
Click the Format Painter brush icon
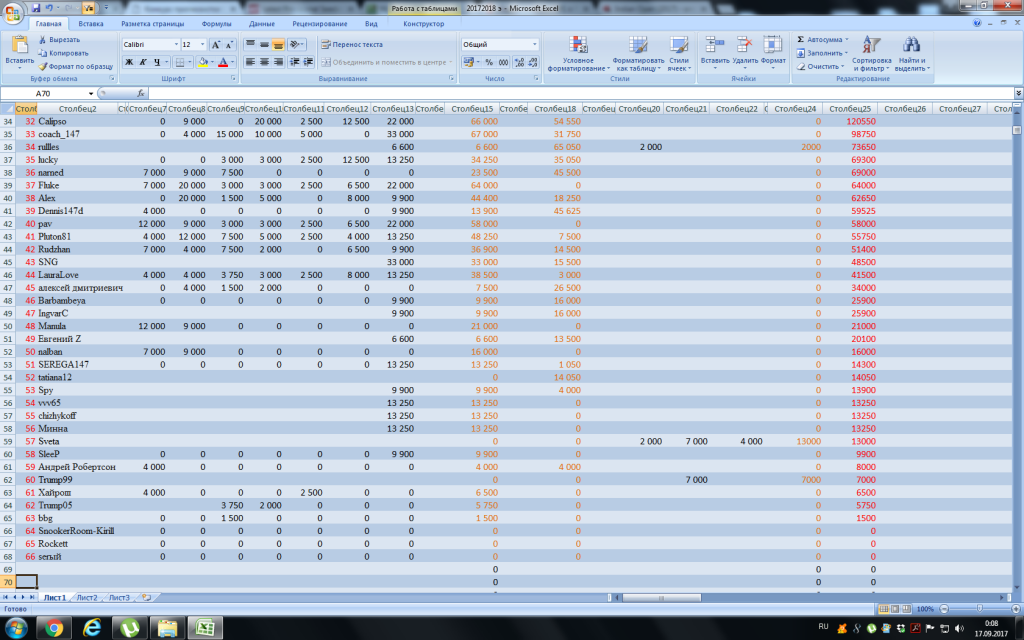(x=42, y=66)
